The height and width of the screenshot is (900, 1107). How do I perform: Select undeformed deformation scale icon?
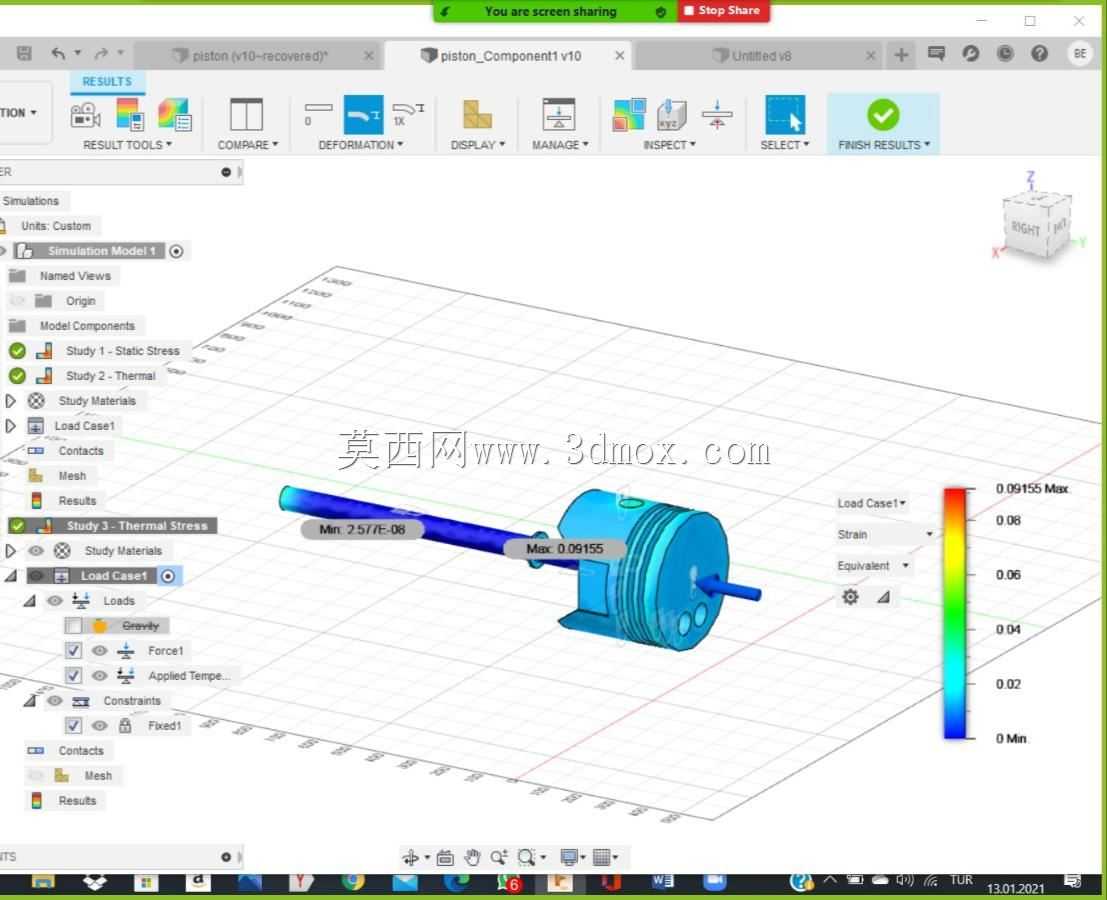pos(318,114)
